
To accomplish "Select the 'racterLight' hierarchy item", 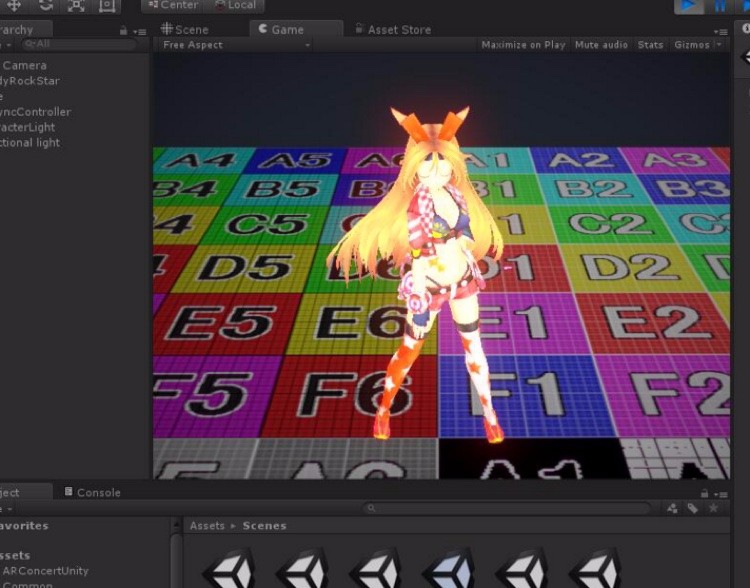I will pos(27,127).
